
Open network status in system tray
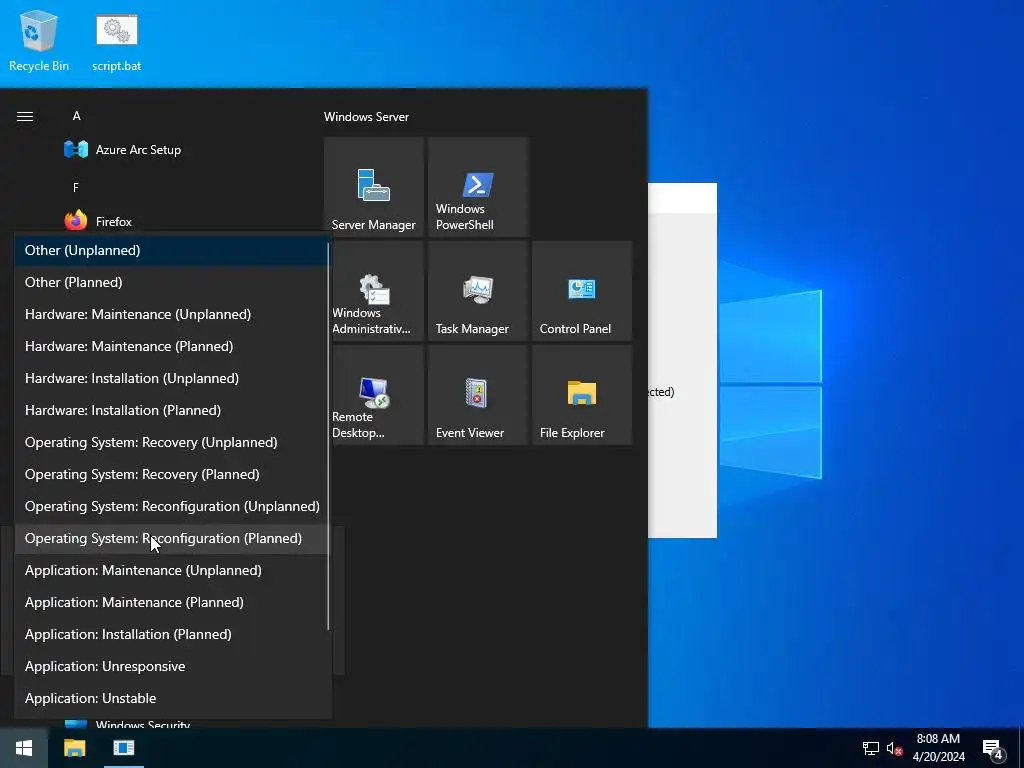click(871, 748)
